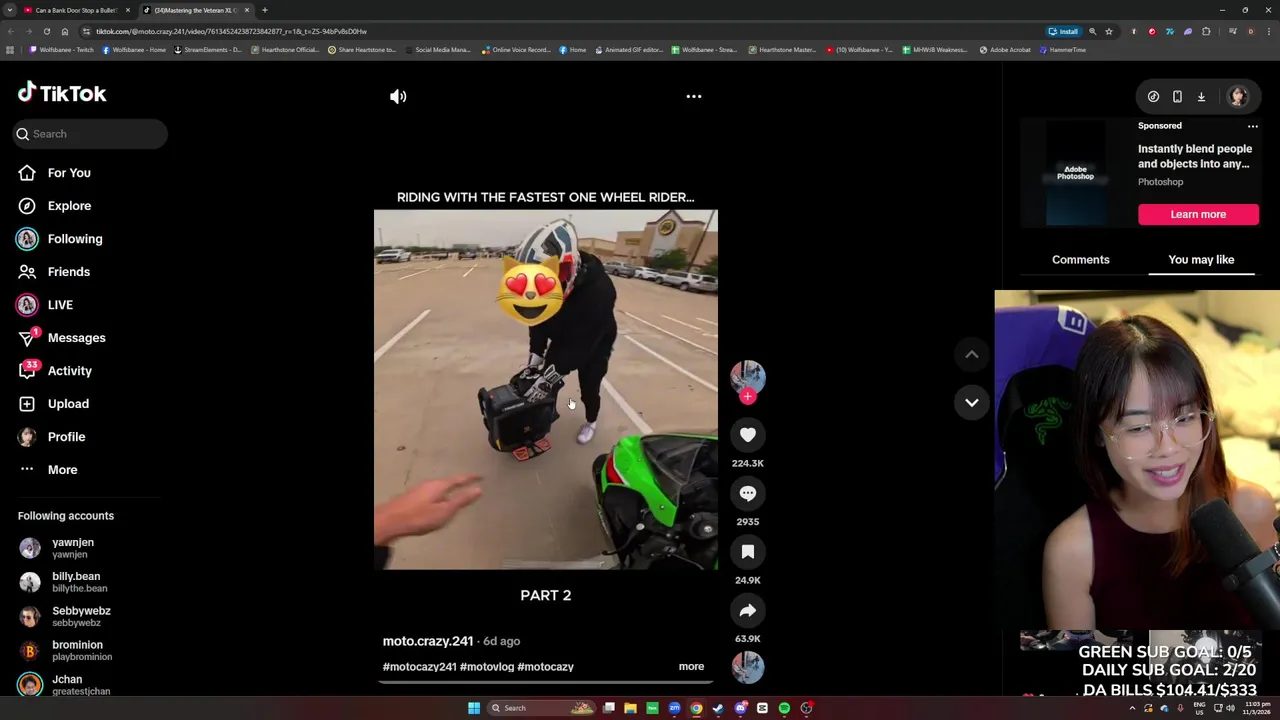Open the profile avatar in top right

[x=1238, y=96]
